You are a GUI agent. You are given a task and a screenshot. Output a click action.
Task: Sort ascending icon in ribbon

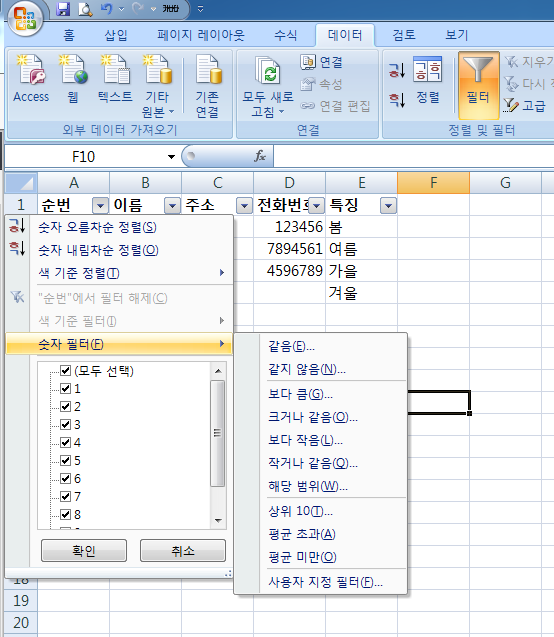click(397, 70)
